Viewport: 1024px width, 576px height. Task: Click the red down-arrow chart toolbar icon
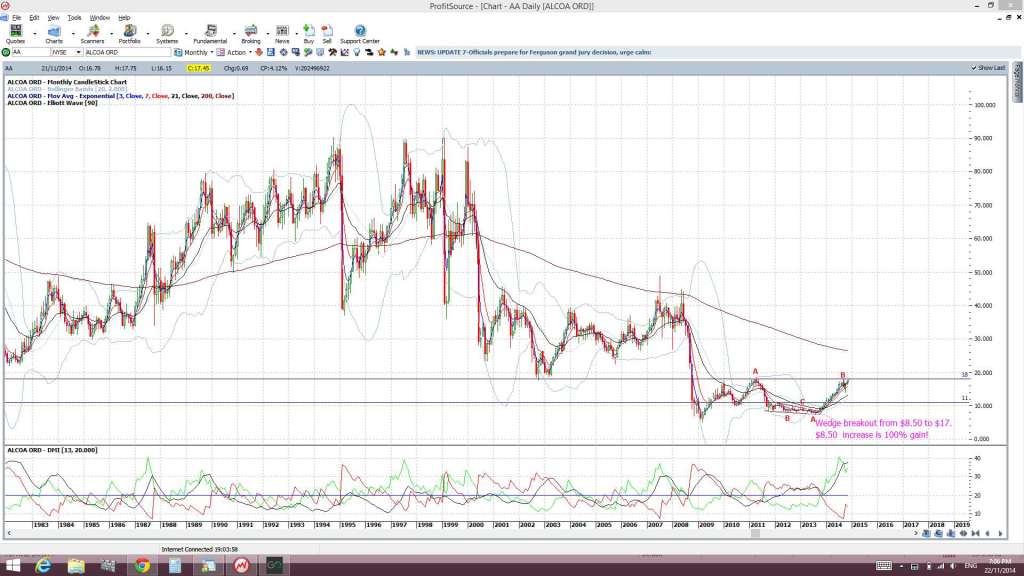259,52
